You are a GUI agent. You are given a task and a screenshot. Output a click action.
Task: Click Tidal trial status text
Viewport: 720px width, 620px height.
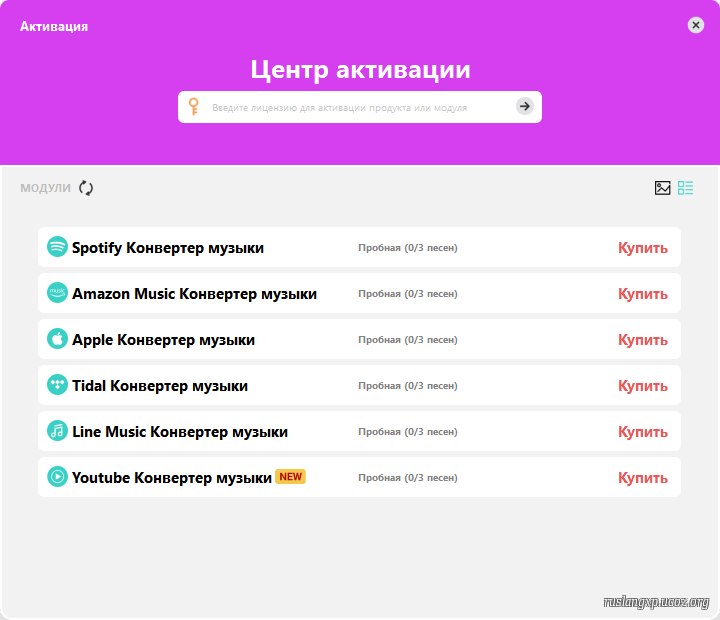408,386
